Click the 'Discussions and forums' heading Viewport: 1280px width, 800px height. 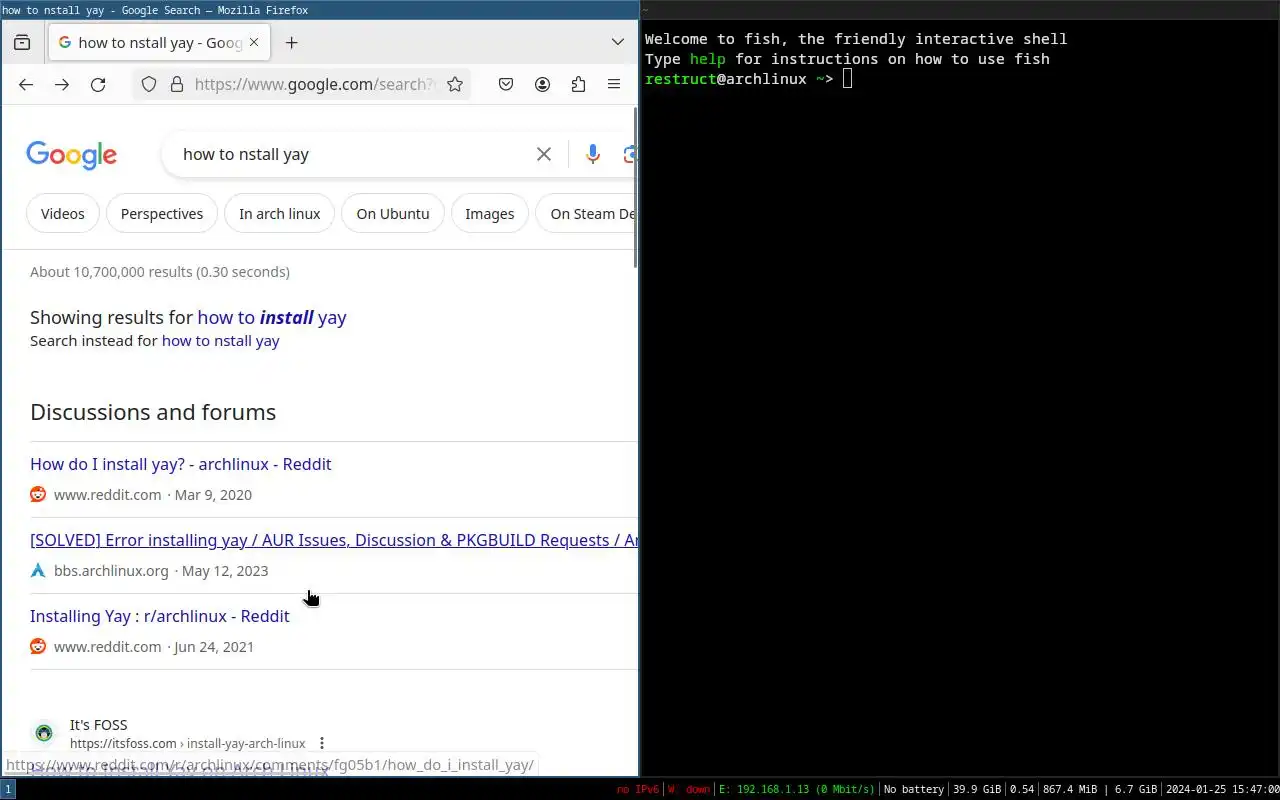pos(153,412)
